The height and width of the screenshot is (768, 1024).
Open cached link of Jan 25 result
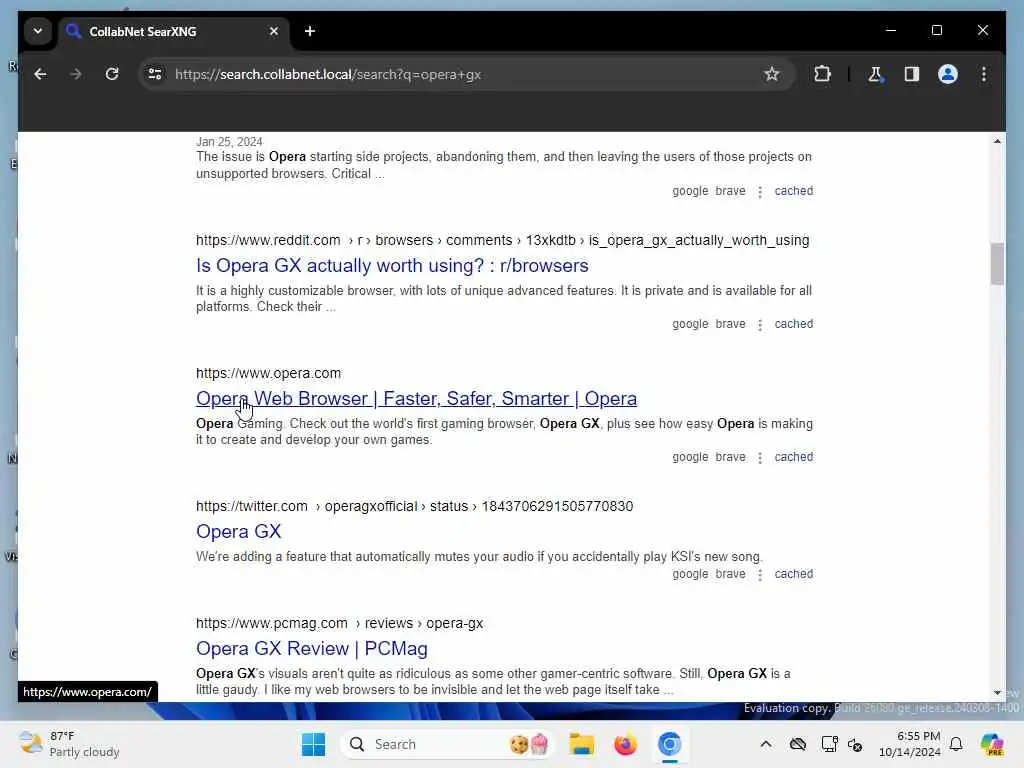click(793, 191)
